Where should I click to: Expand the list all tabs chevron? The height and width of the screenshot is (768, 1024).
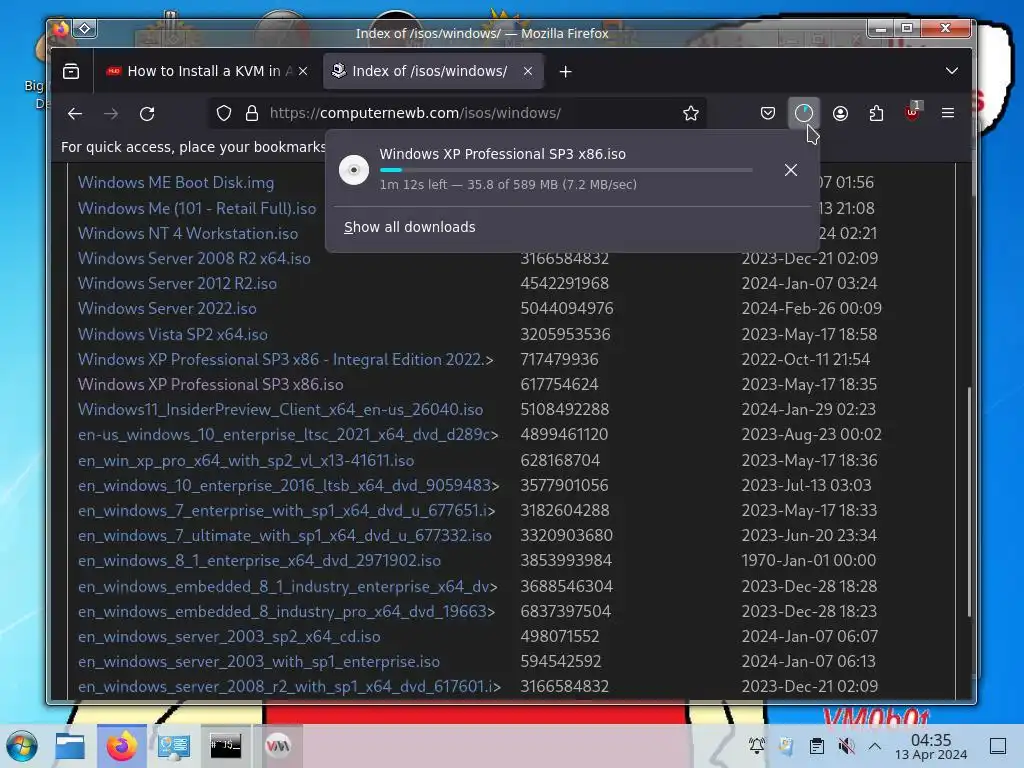[x=952, y=71]
